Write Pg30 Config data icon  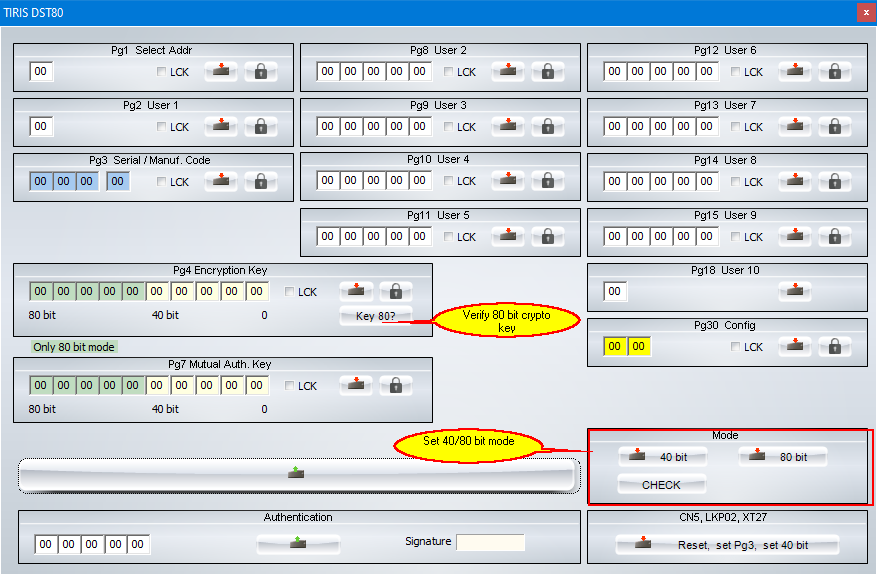(795, 346)
